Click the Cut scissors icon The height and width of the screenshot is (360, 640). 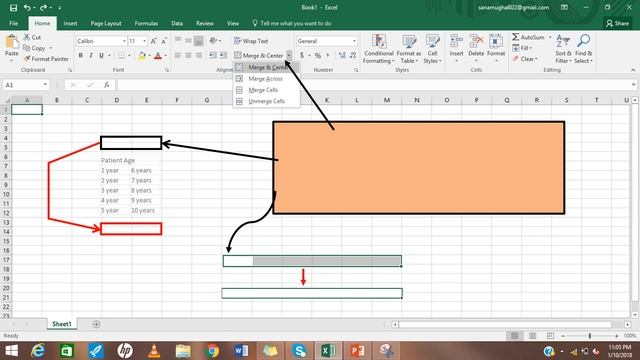pos(27,37)
